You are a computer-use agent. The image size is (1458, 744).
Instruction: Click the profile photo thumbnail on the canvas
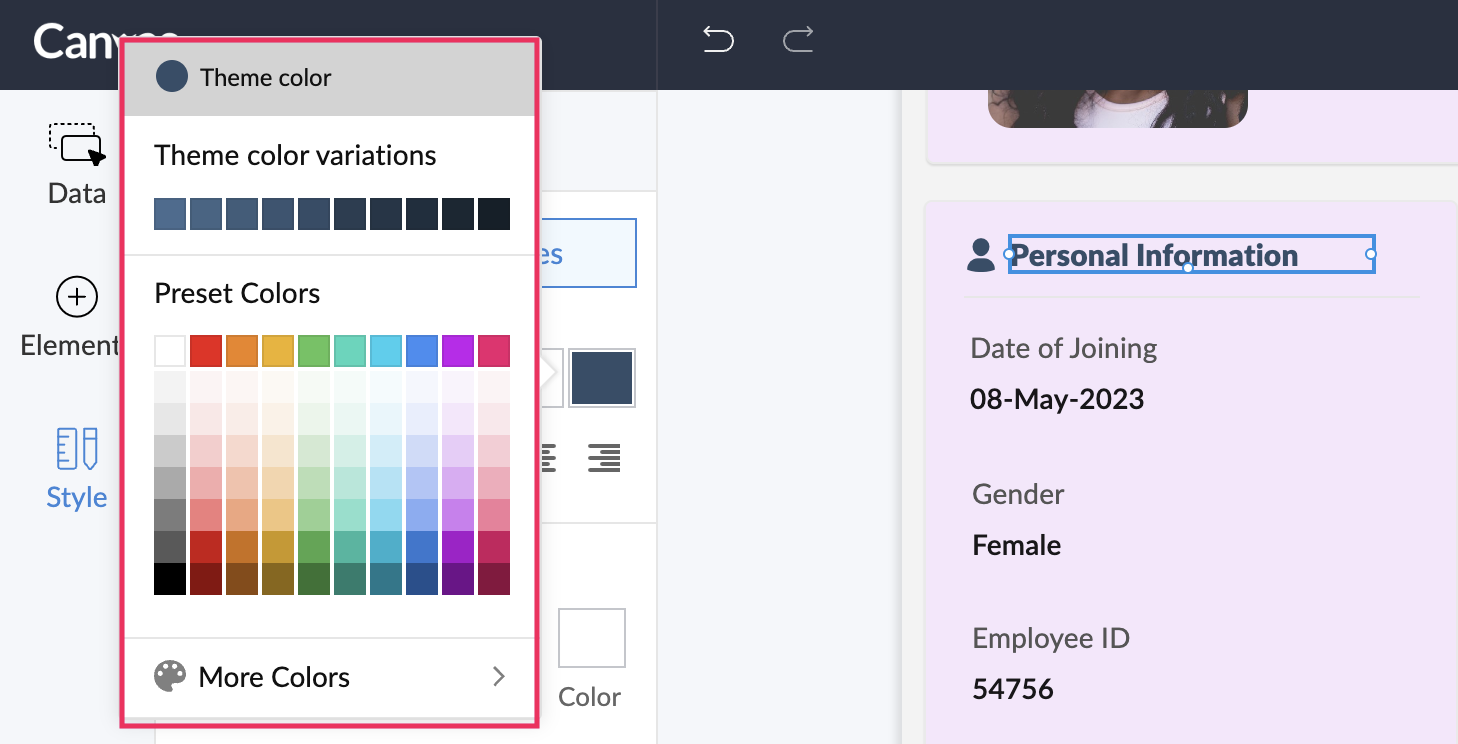tap(1118, 108)
